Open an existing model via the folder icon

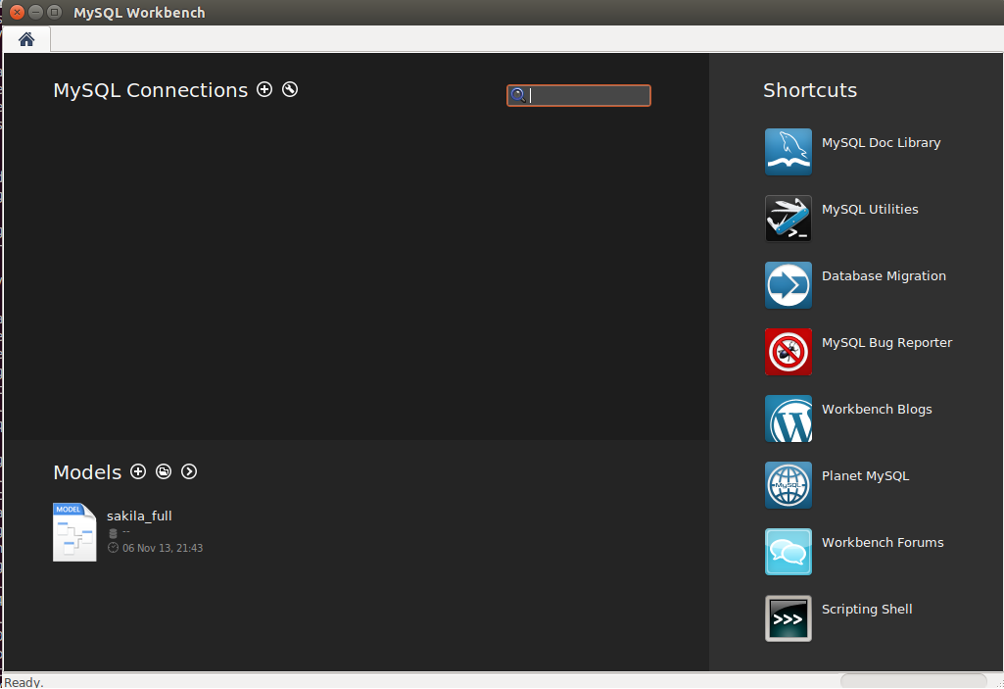coord(164,472)
